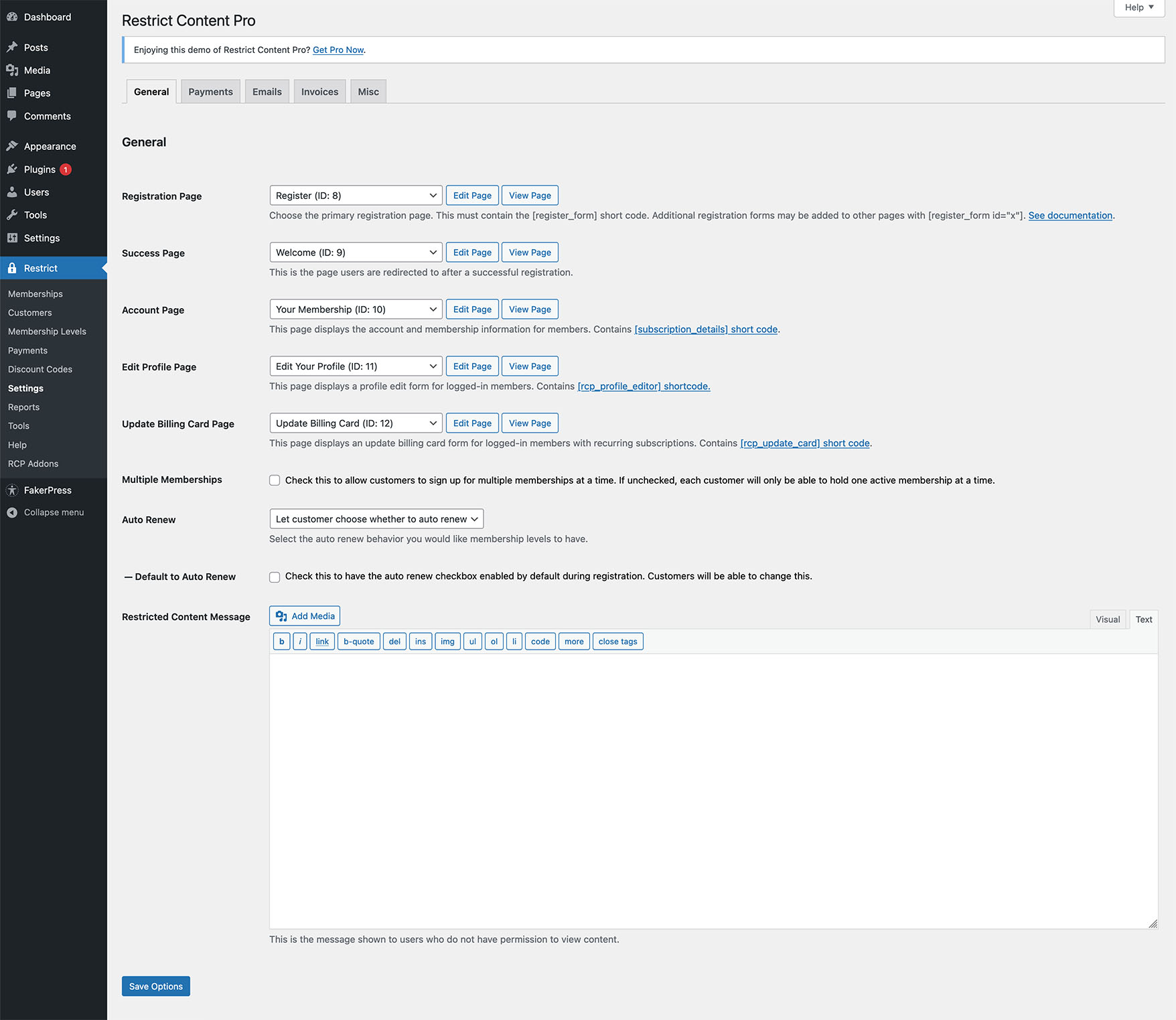1176x1020 pixels.
Task: Click the more quicktag button
Action: 574,642
